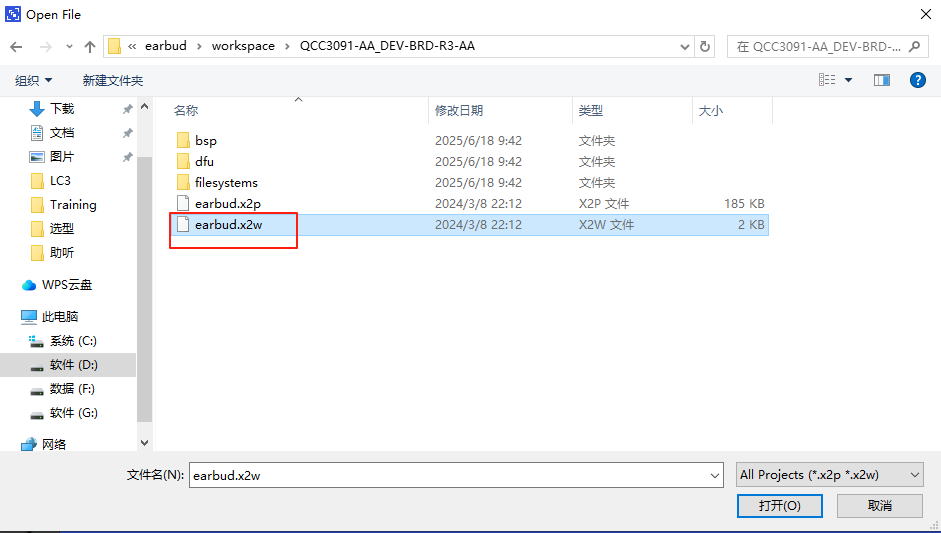Open the LC3 folder in sidebar
Image resolution: width=941 pixels, height=533 pixels.
60,181
